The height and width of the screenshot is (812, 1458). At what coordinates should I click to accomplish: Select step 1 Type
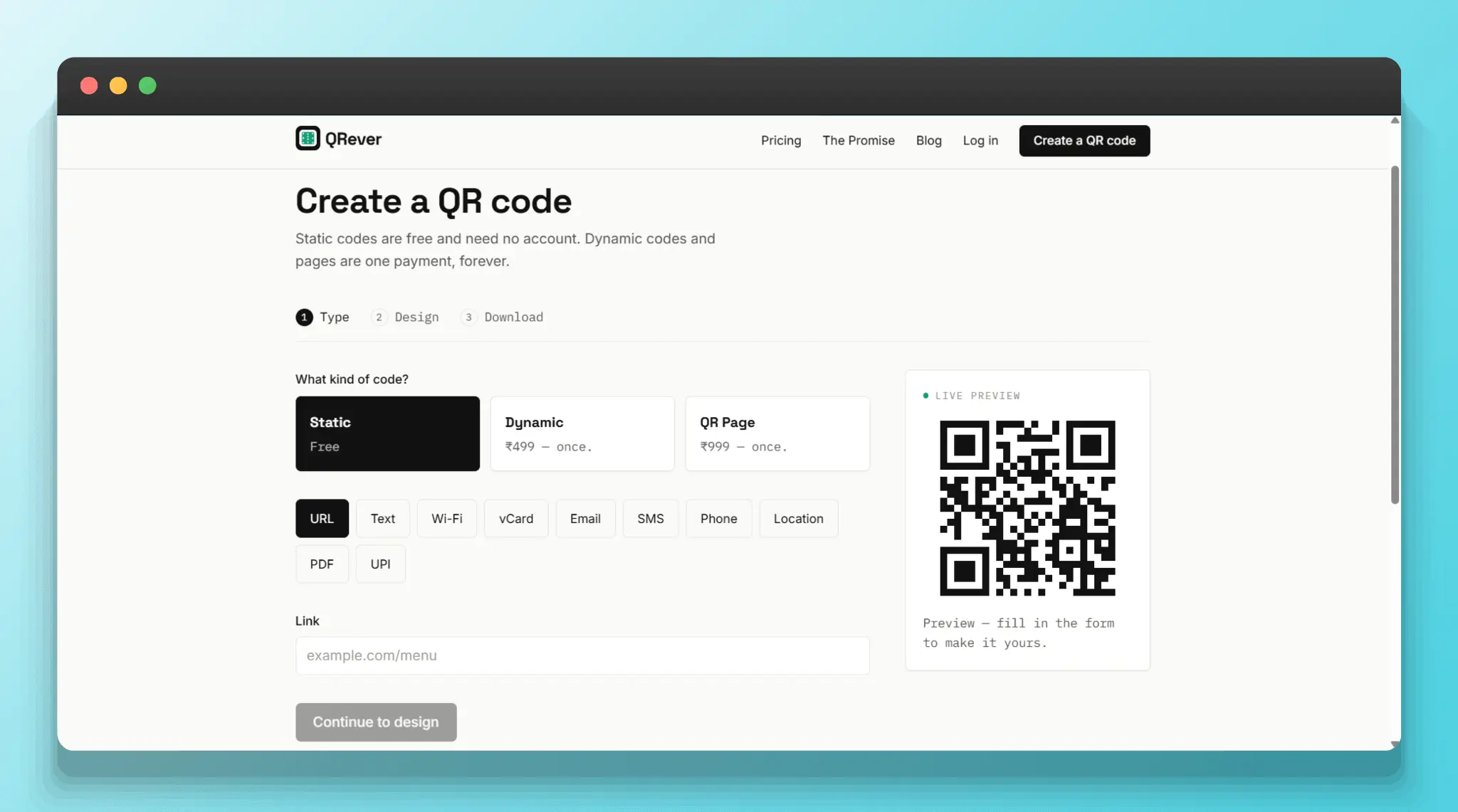pos(322,317)
